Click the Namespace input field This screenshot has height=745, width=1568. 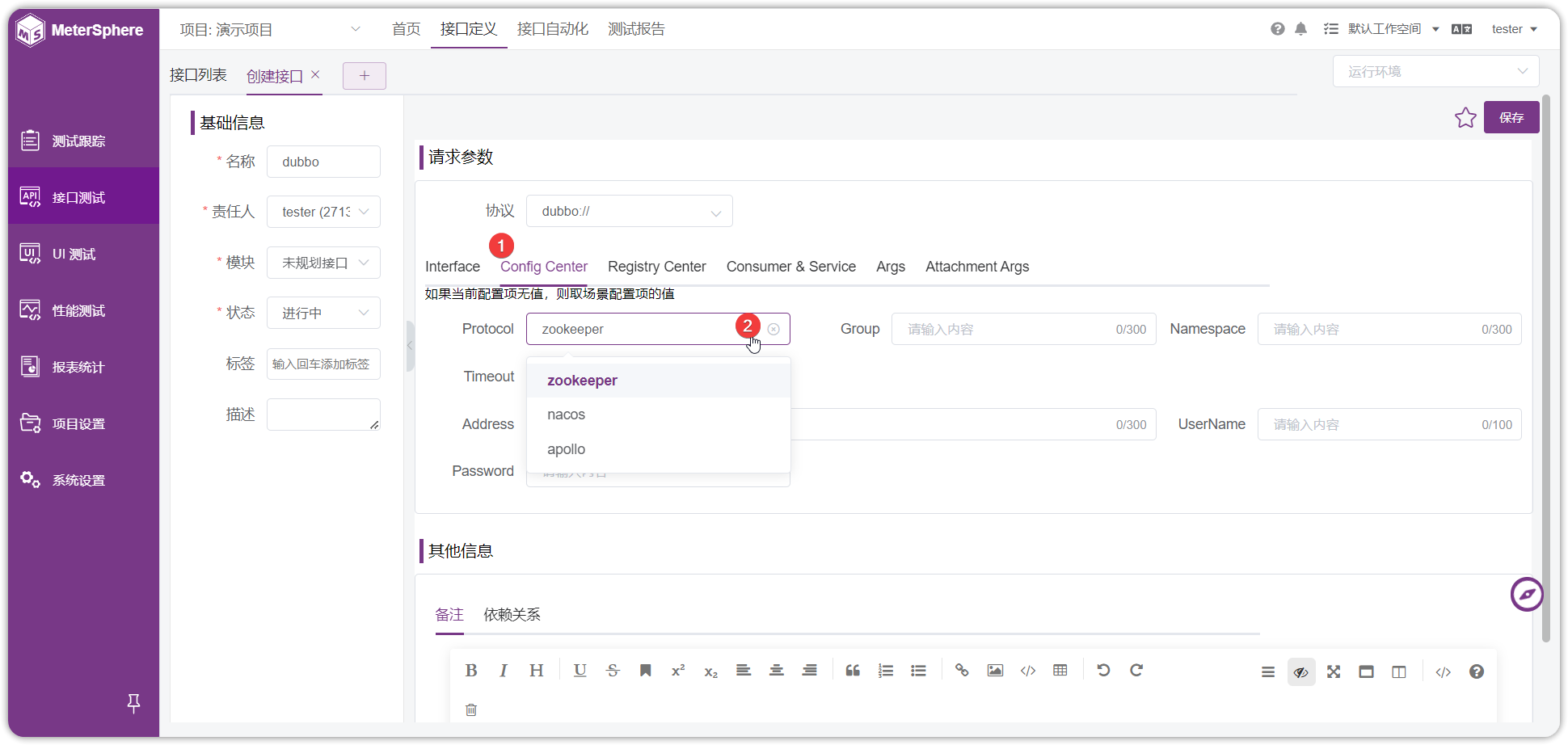tap(1389, 329)
